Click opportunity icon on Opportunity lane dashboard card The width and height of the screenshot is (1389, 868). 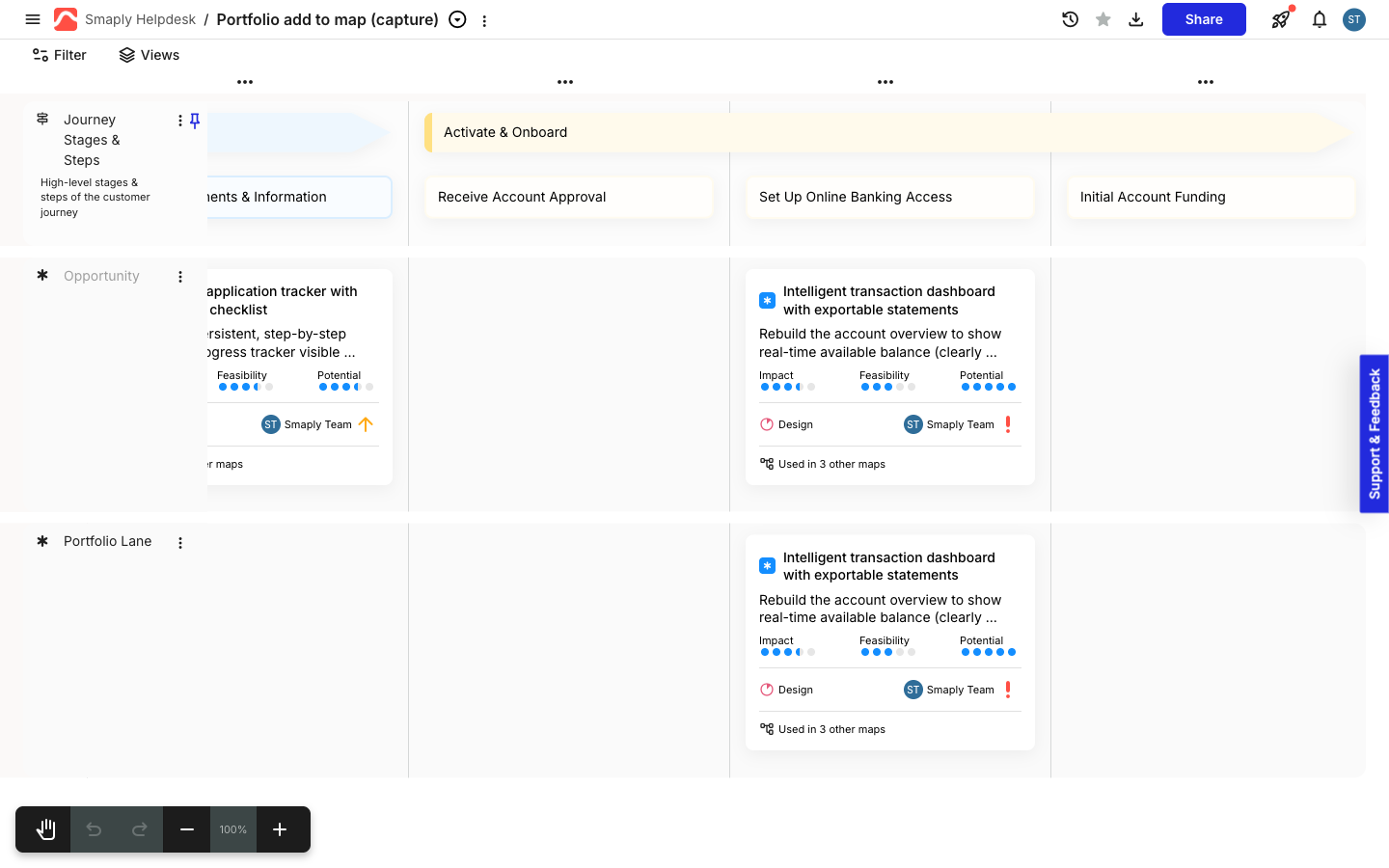click(x=767, y=301)
